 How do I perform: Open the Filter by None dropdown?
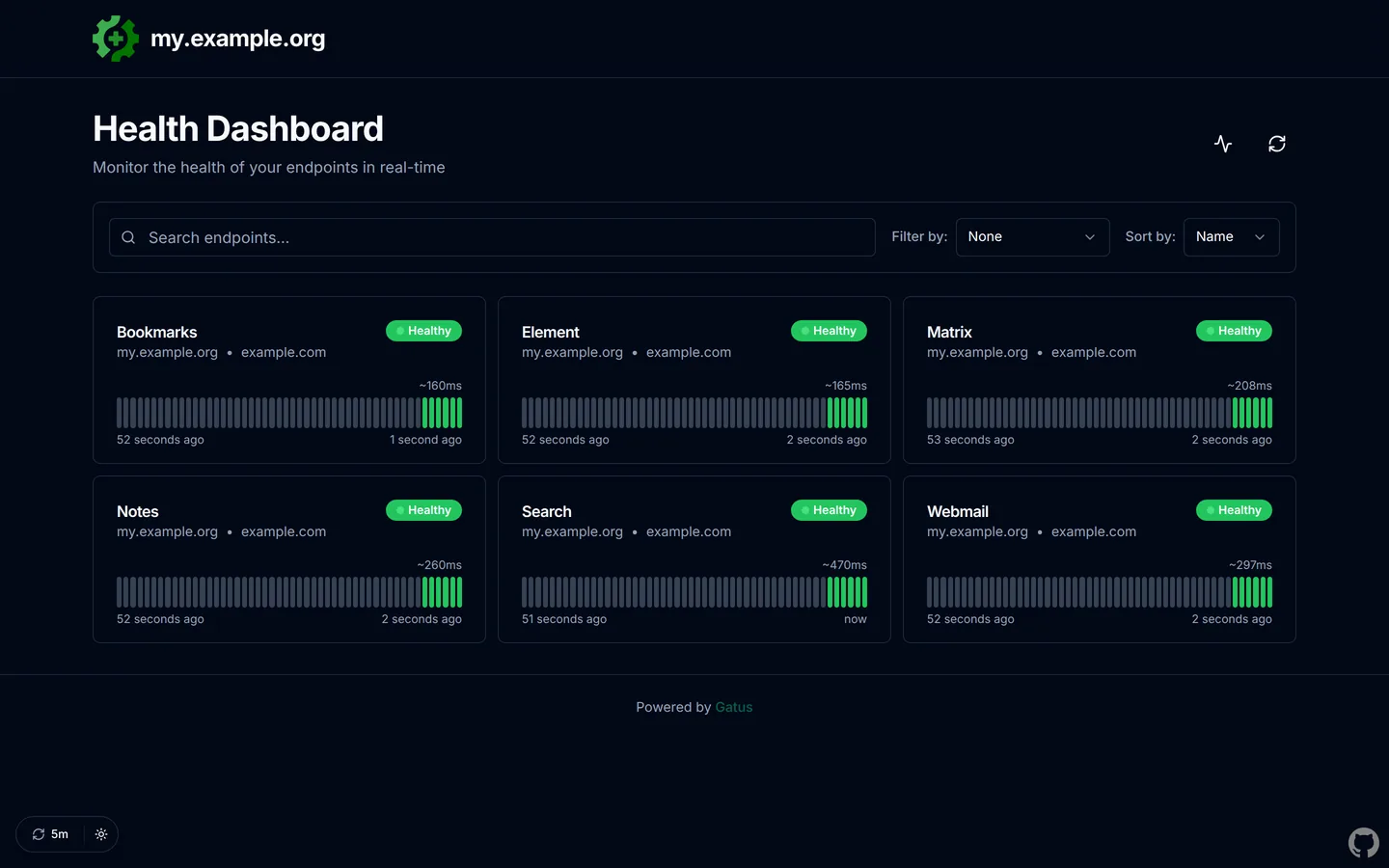[1032, 237]
